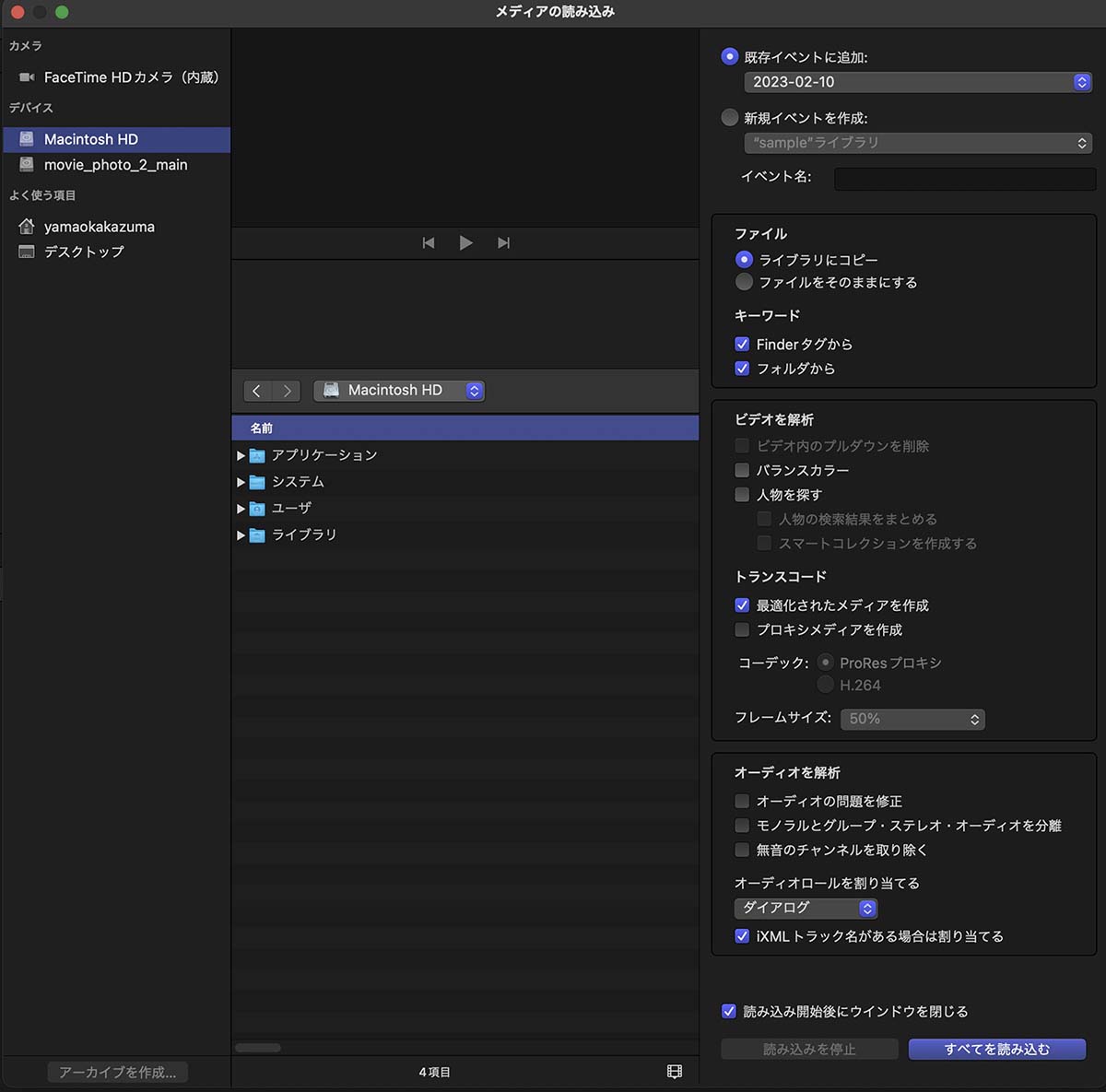The width and height of the screenshot is (1106, 1092).
Task: Click the Macintosh HD drive icon in sidebar
Action: click(27, 139)
